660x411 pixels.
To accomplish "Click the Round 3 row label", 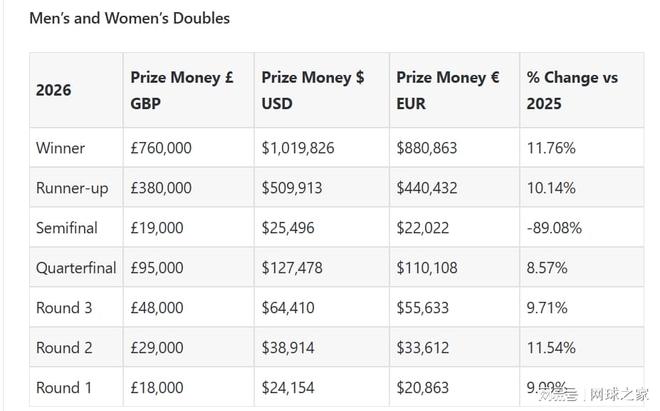I will [64, 308].
